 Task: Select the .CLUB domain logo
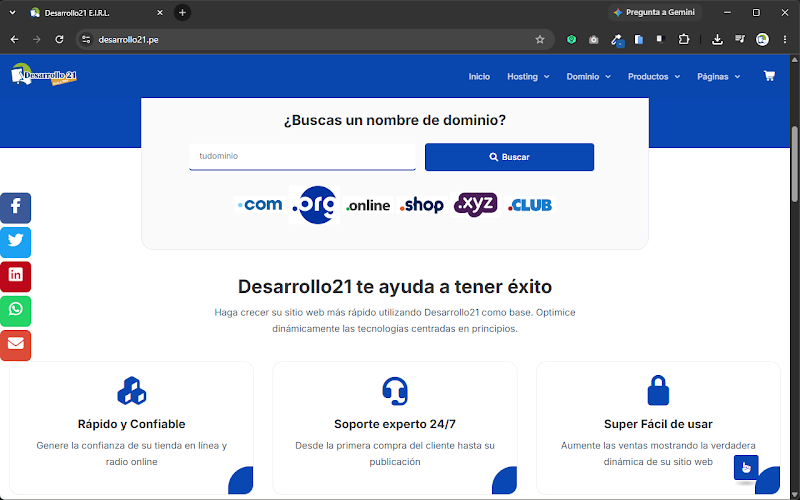point(530,205)
